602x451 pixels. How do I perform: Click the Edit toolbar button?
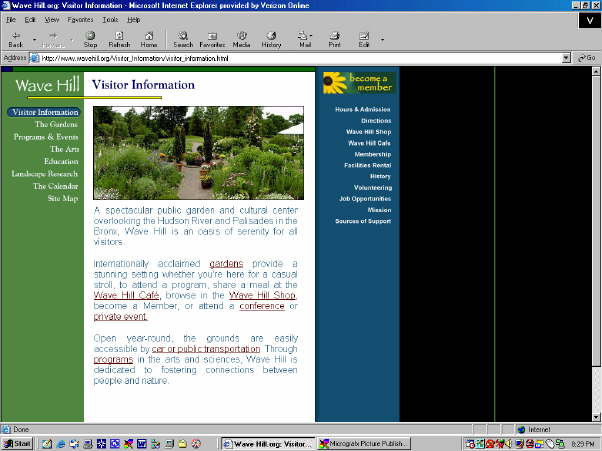point(364,40)
